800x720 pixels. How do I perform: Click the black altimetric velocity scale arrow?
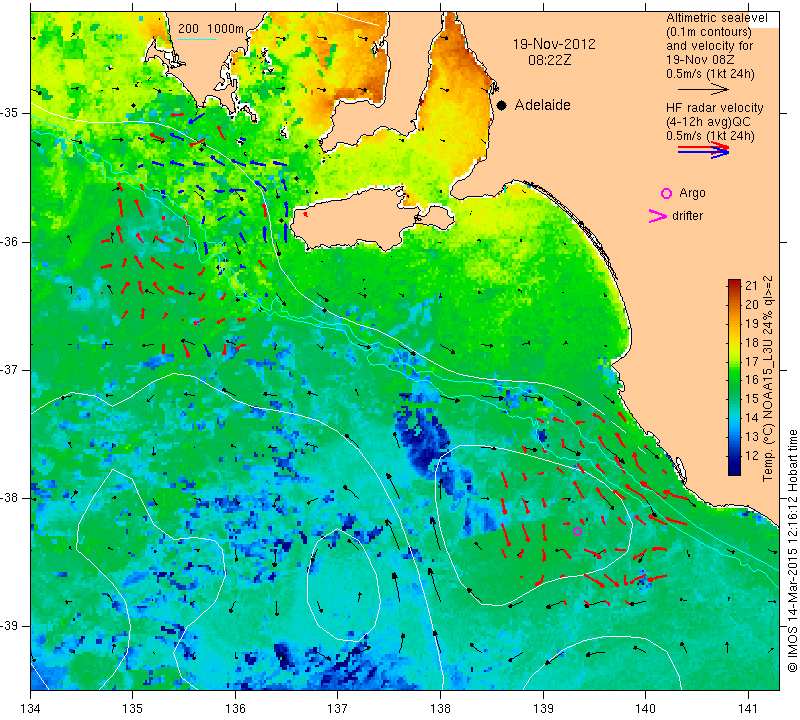tap(703, 89)
